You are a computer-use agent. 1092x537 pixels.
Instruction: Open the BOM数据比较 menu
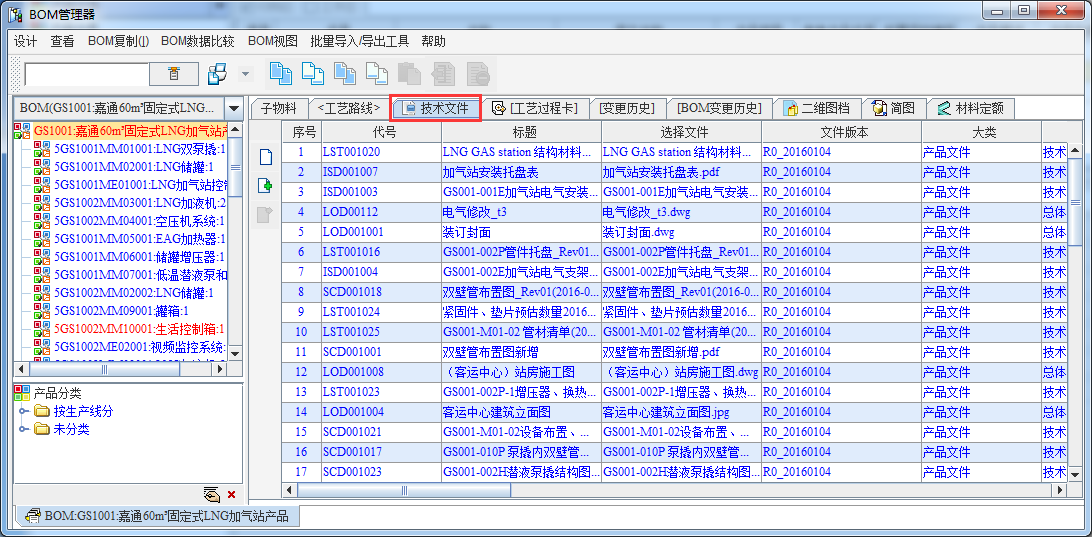(198, 41)
